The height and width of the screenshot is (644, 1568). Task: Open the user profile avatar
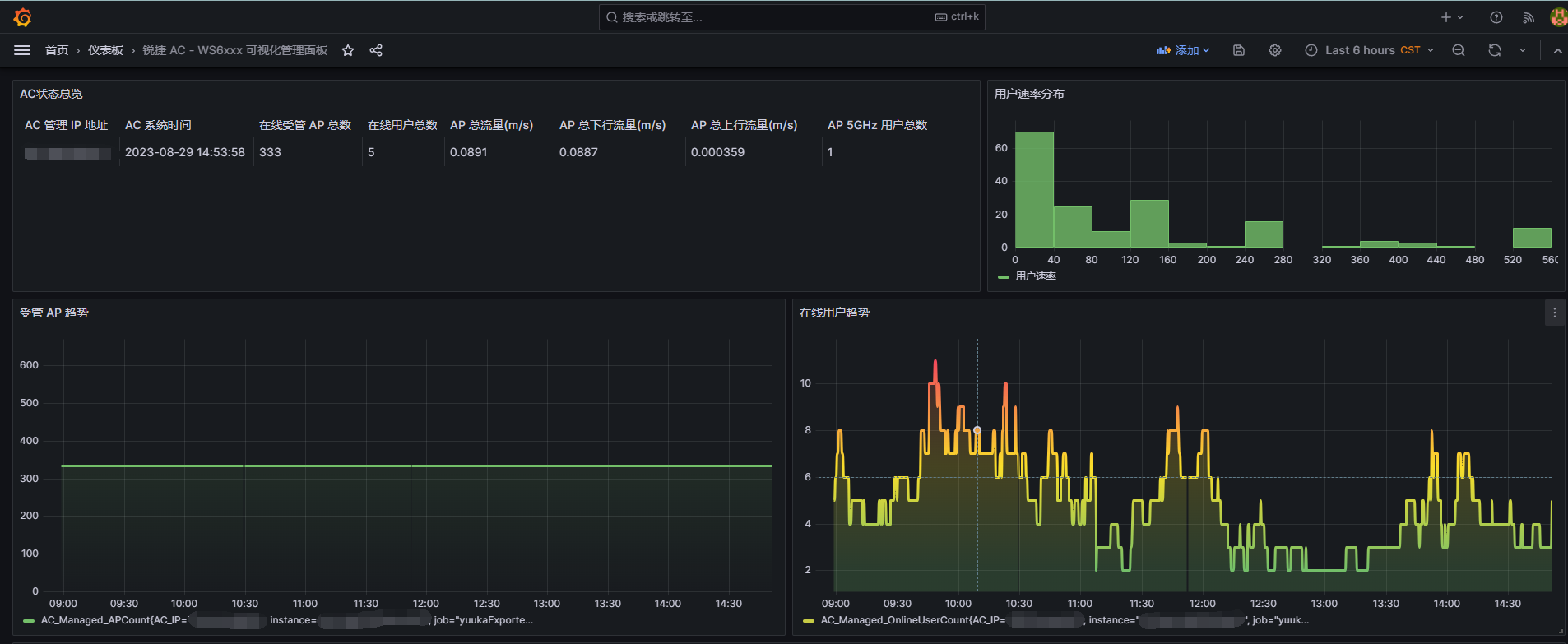pos(1558,17)
